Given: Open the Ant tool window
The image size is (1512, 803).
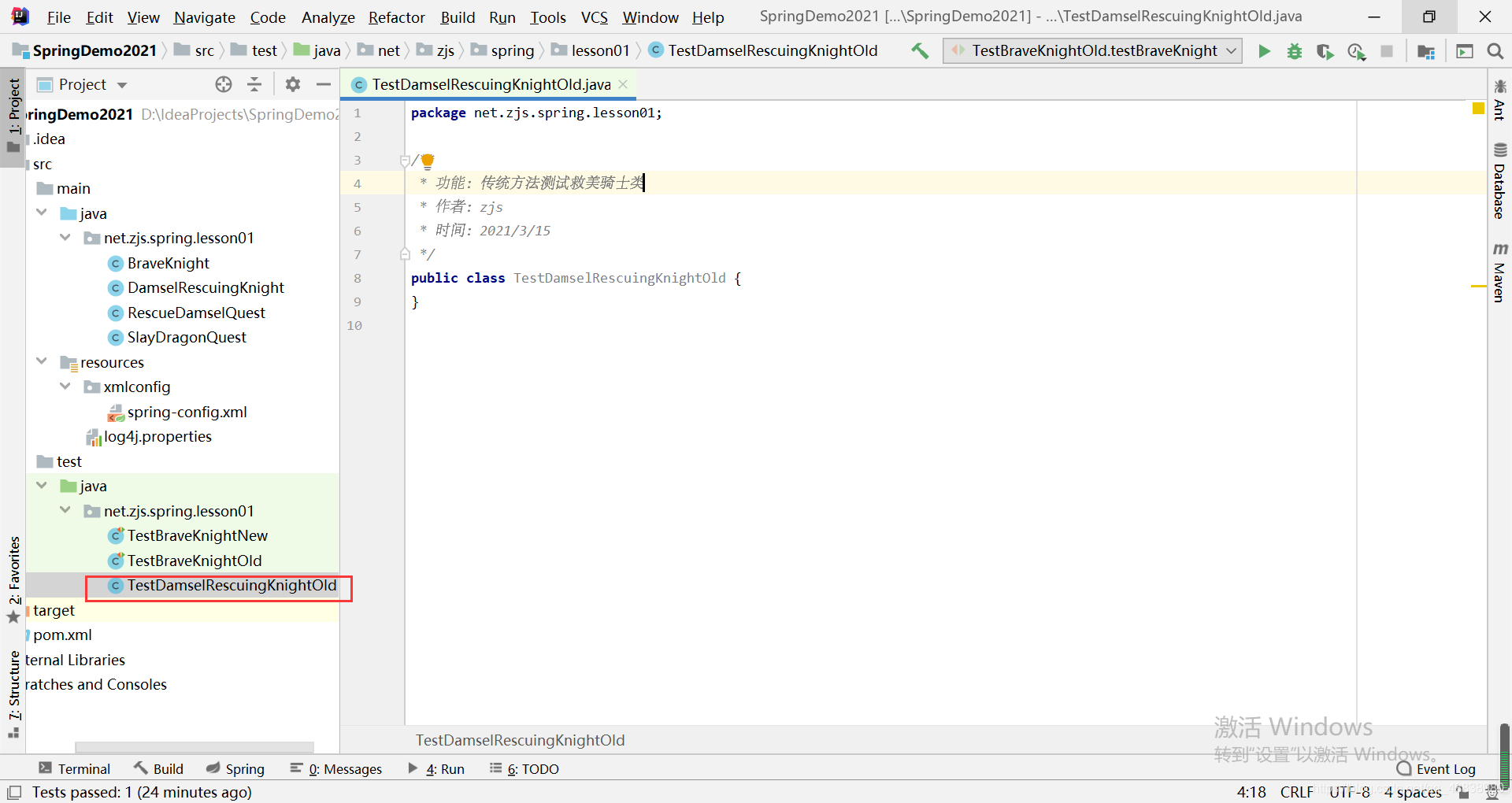Looking at the screenshot, I should pyautogui.click(x=1499, y=99).
